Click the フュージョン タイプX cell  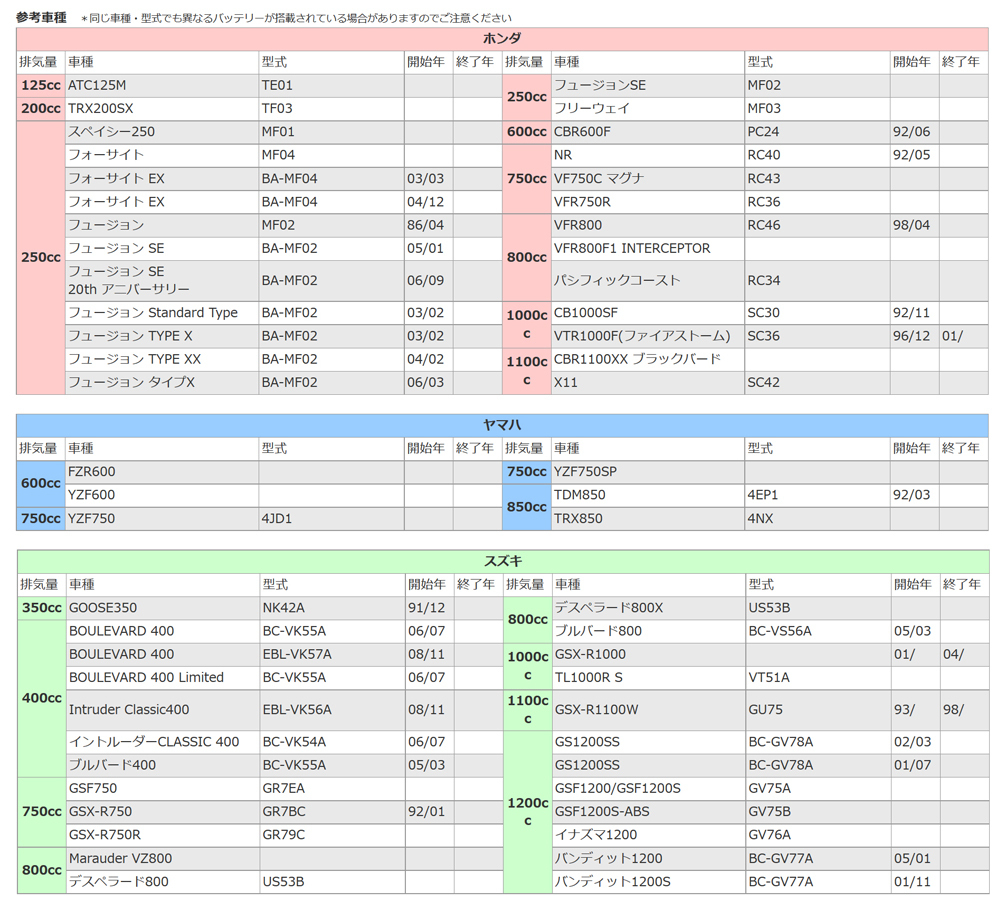tap(162, 382)
